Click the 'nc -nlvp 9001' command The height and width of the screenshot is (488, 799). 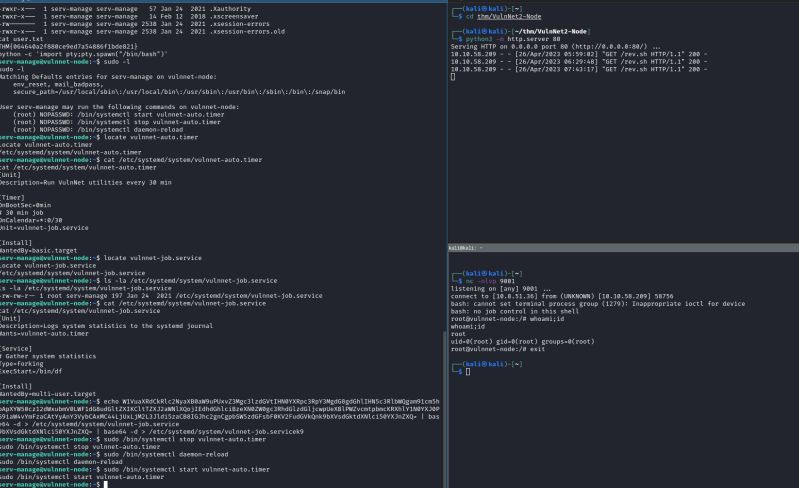coord(490,281)
